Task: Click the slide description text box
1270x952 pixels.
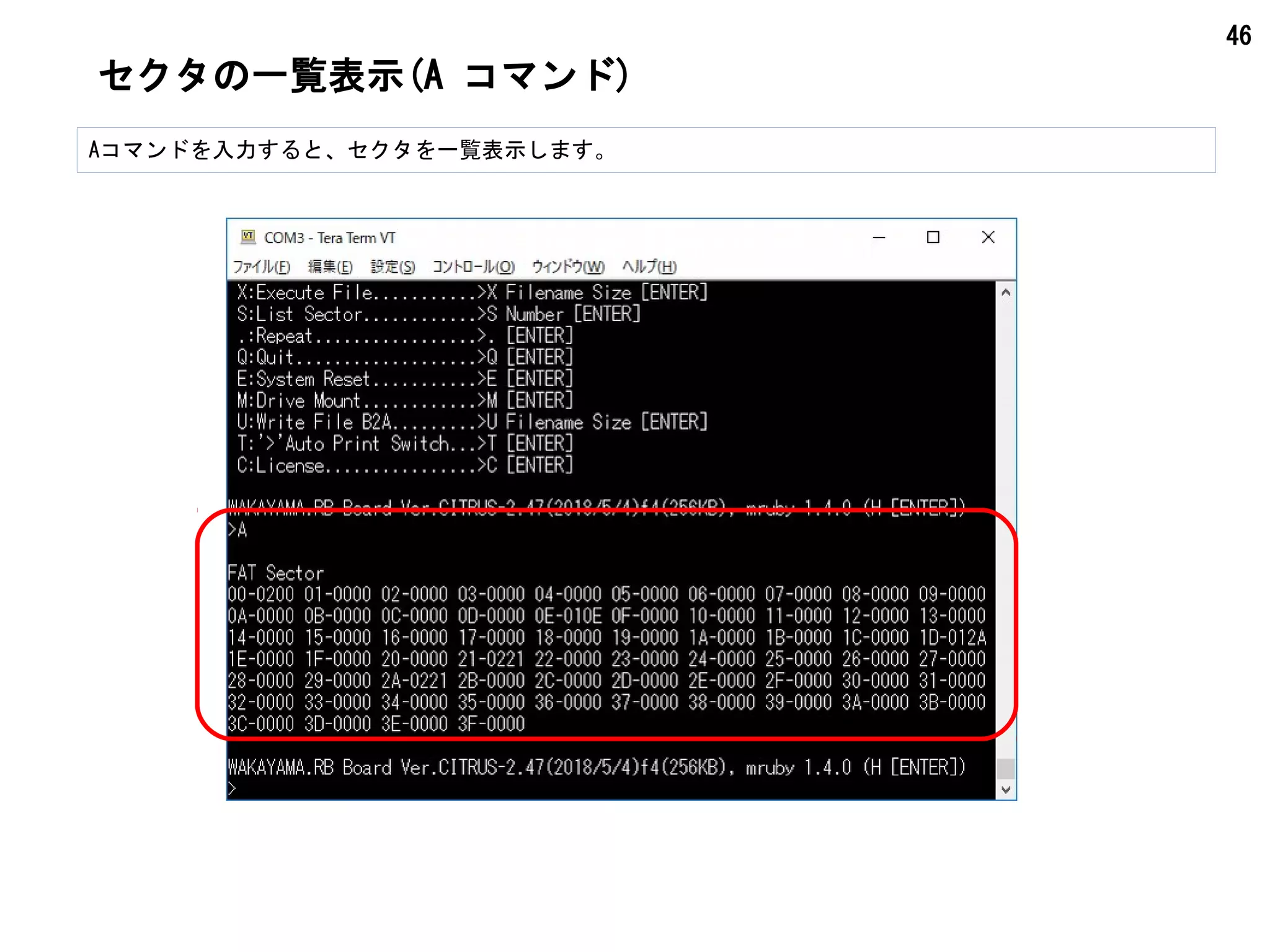Action: (x=646, y=150)
